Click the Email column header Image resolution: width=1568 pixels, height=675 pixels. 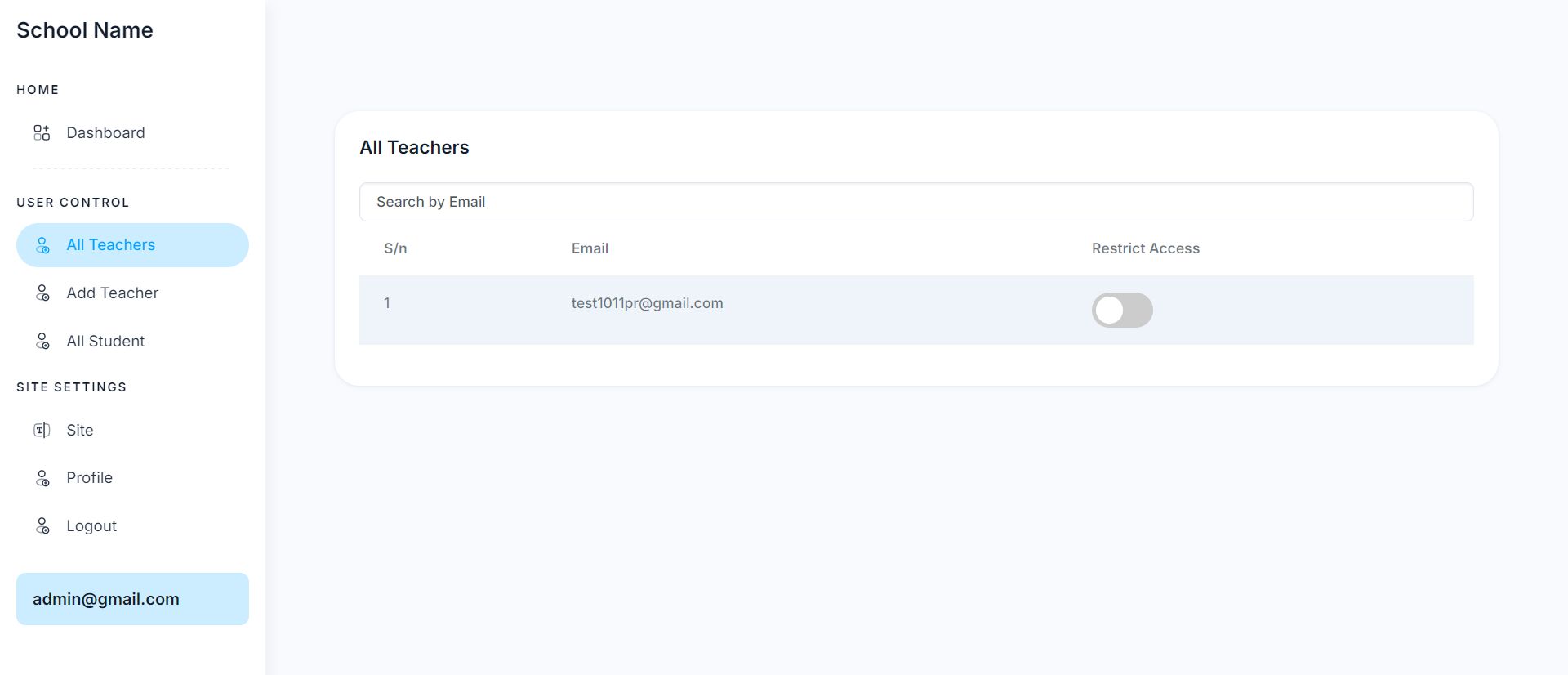click(590, 248)
